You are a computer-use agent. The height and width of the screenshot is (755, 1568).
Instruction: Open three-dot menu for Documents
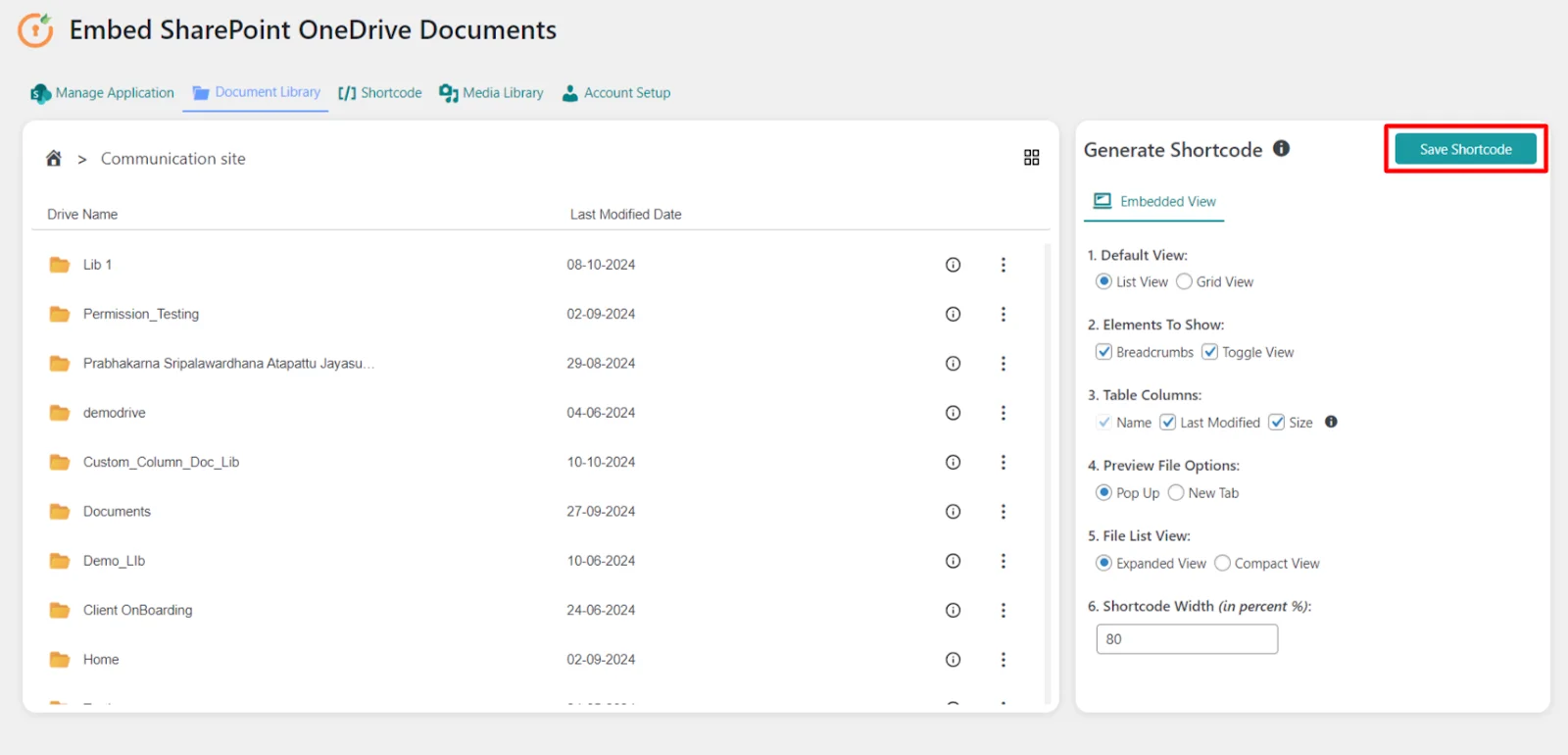(x=1003, y=512)
